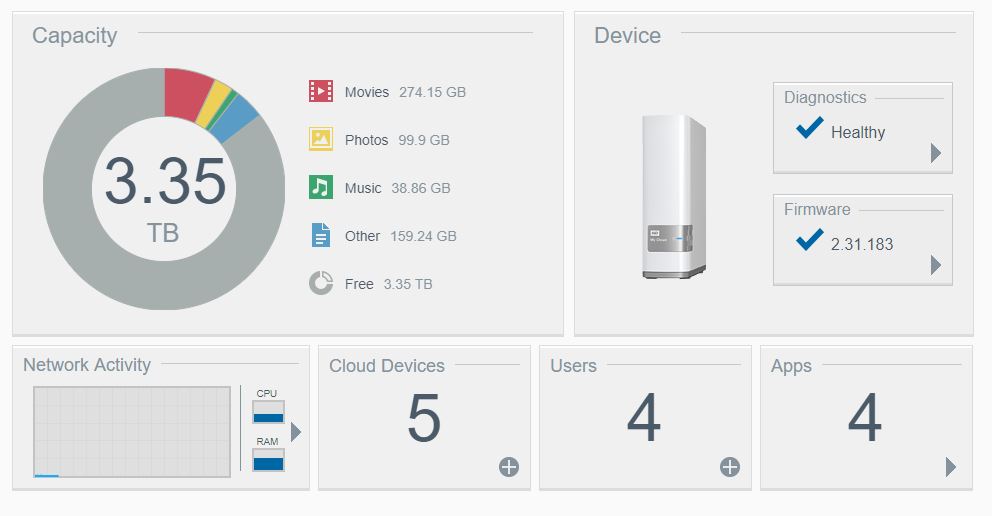
Task: Click the My Cloud device image
Action: click(x=674, y=197)
